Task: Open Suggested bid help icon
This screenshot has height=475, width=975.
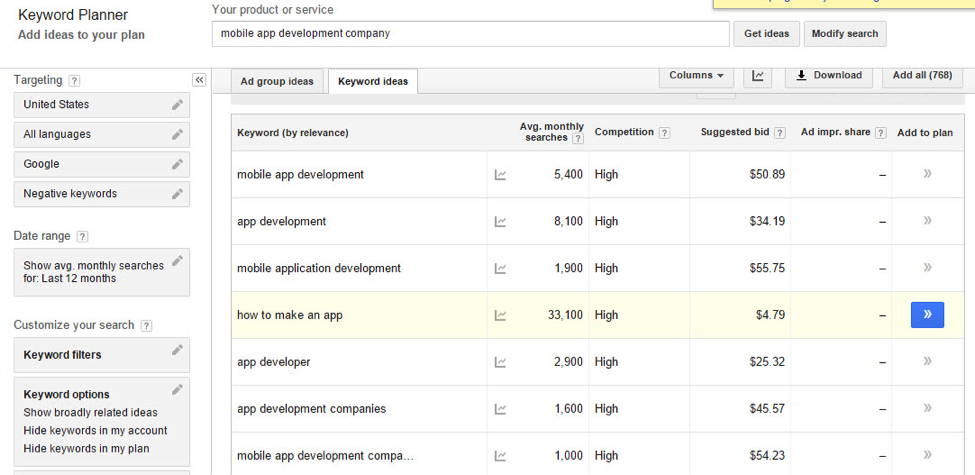Action: pyautogui.click(x=780, y=132)
